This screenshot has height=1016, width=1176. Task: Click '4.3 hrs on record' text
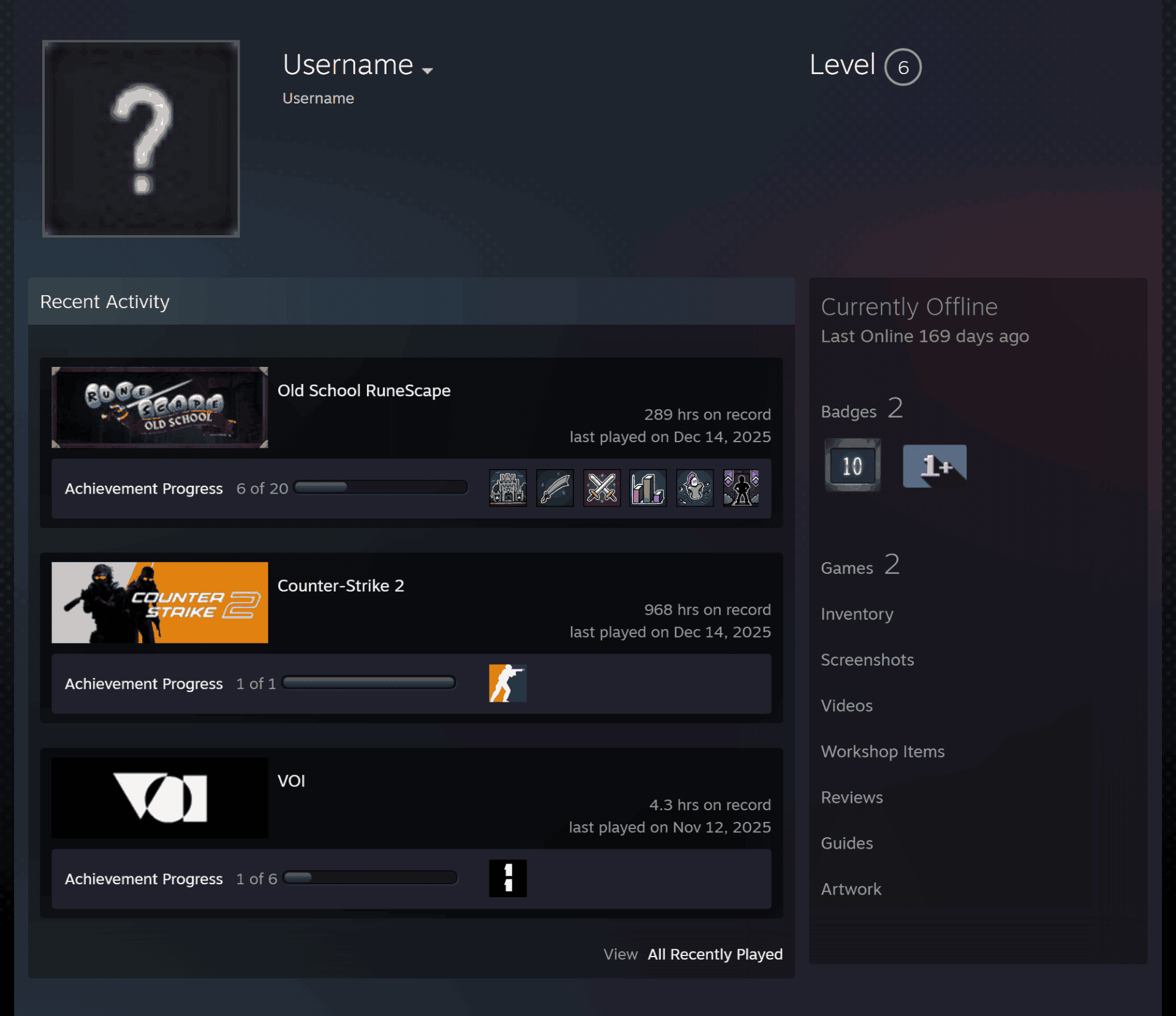point(710,805)
